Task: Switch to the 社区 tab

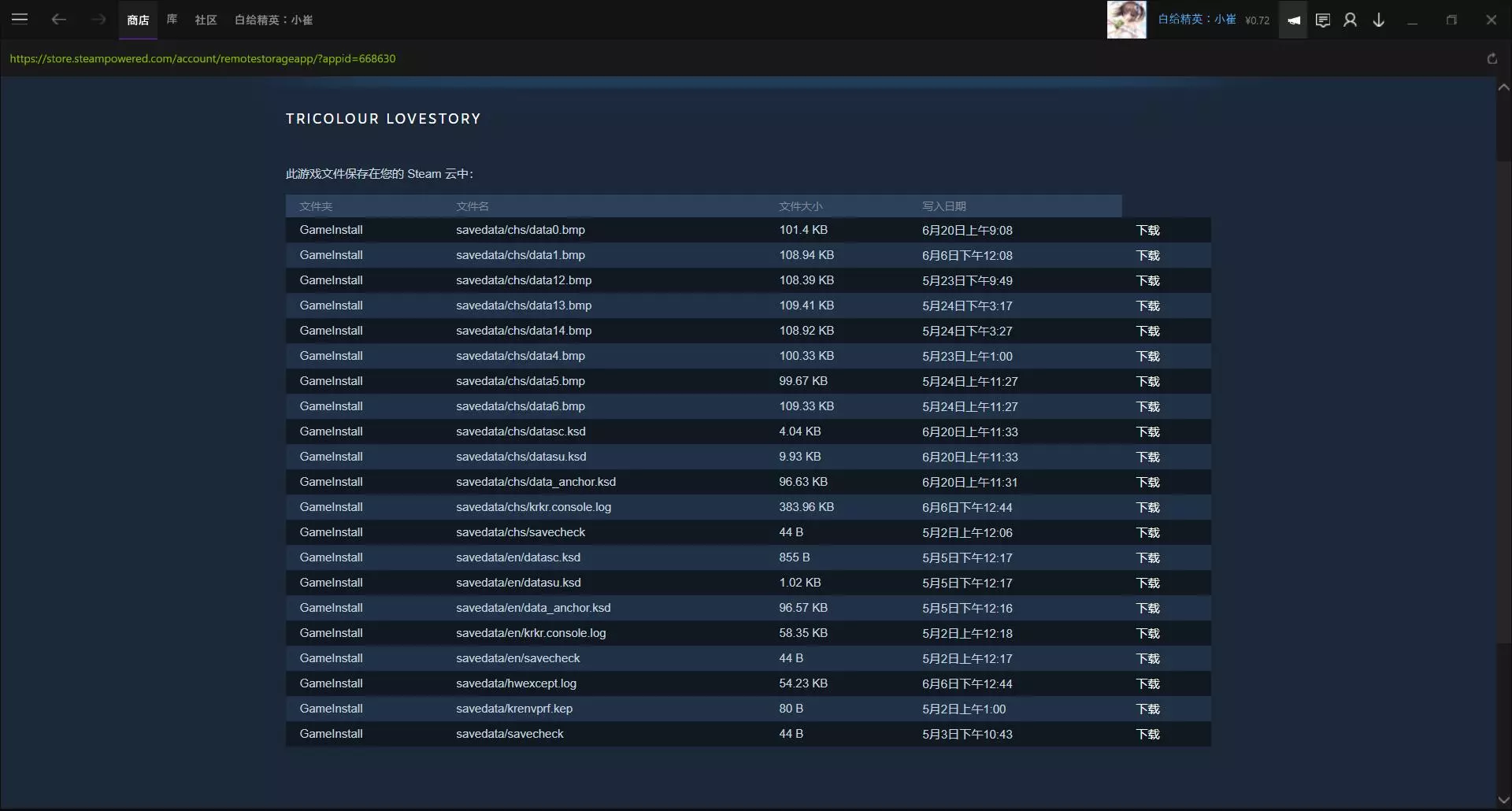Action: pyautogui.click(x=206, y=20)
